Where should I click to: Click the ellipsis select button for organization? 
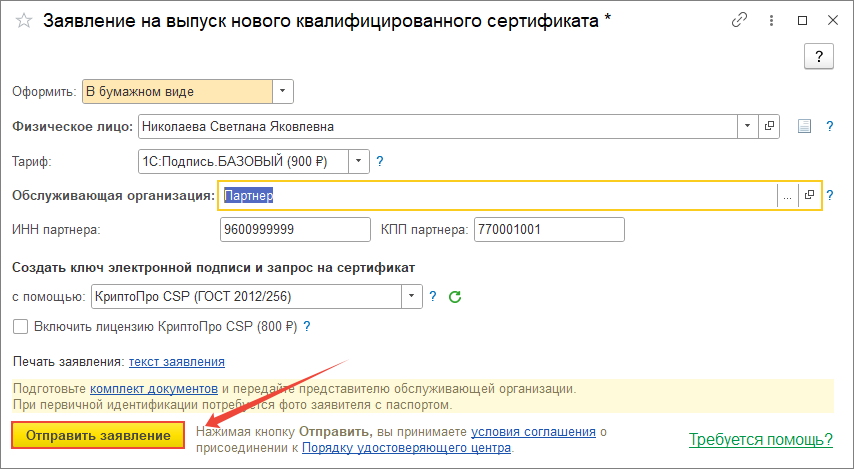pyautogui.click(x=787, y=196)
